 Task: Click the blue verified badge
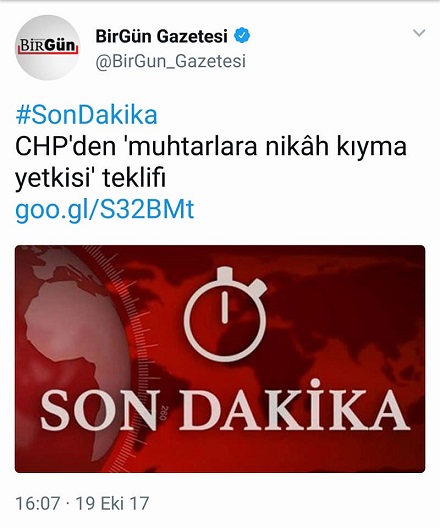click(x=242, y=36)
